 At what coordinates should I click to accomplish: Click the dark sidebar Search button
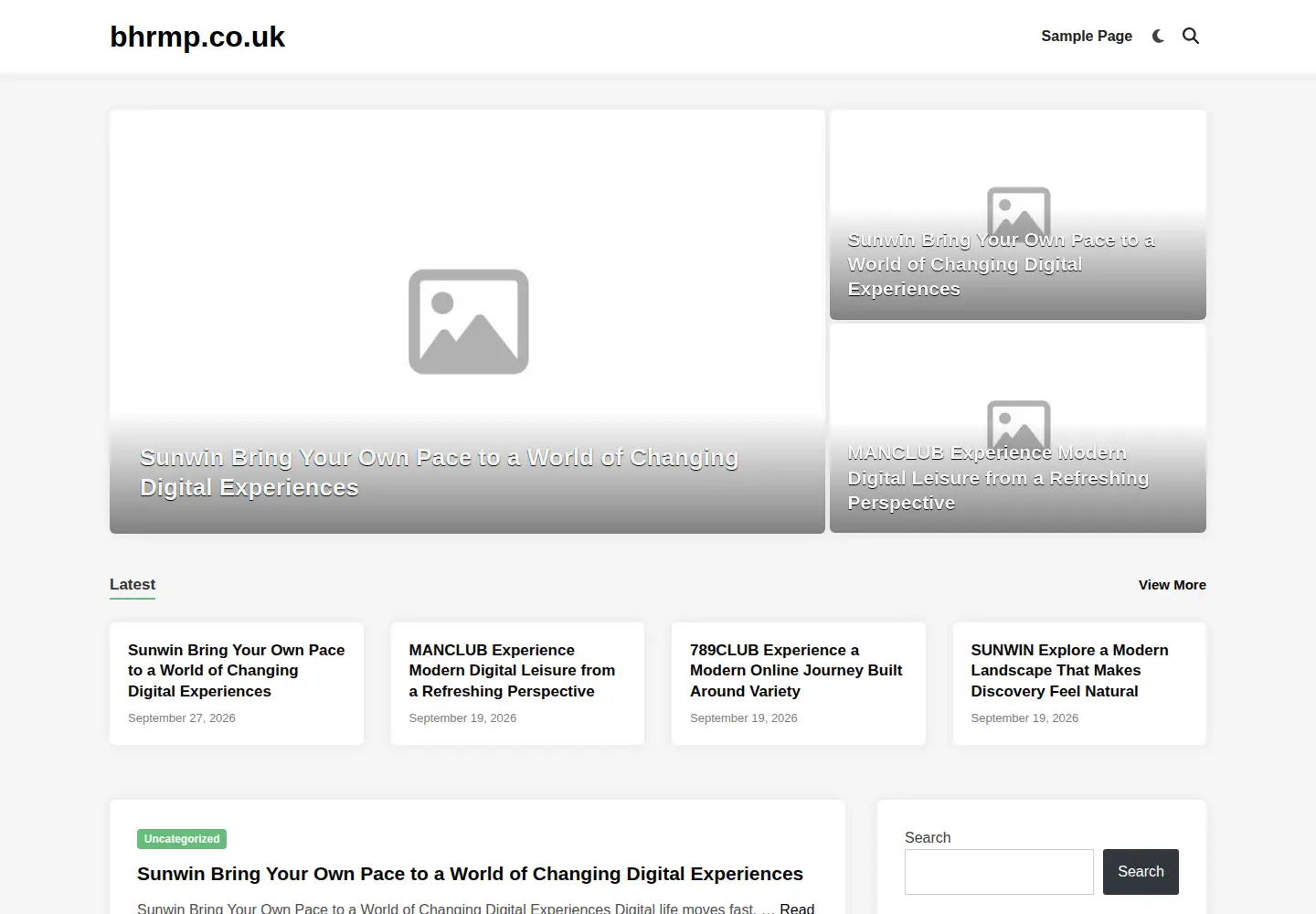tap(1141, 872)
